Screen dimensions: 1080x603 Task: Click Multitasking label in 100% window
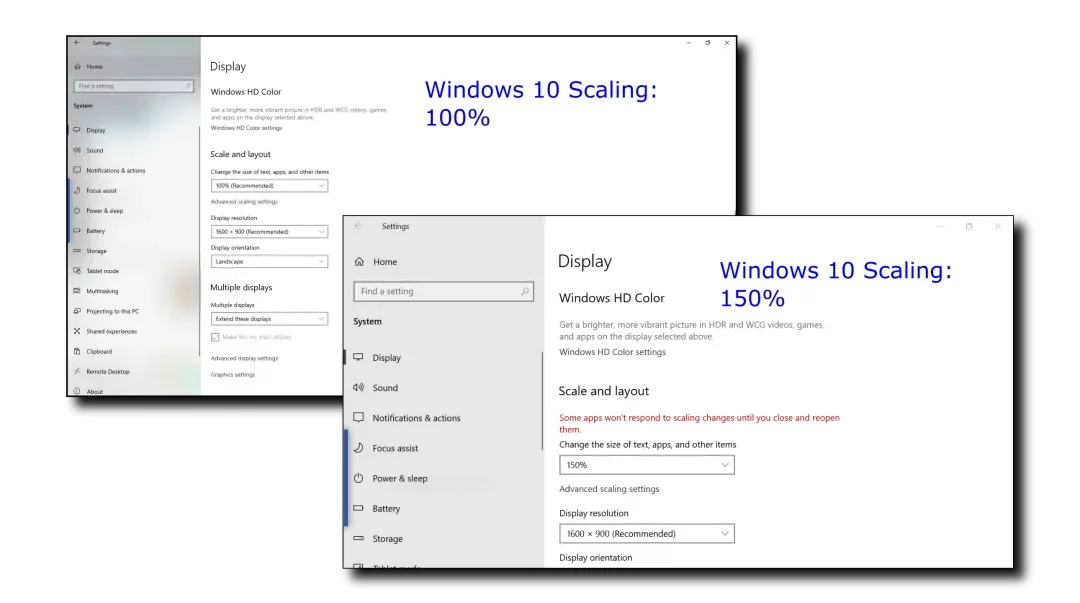pyautogui.click(x=102, y=291)
